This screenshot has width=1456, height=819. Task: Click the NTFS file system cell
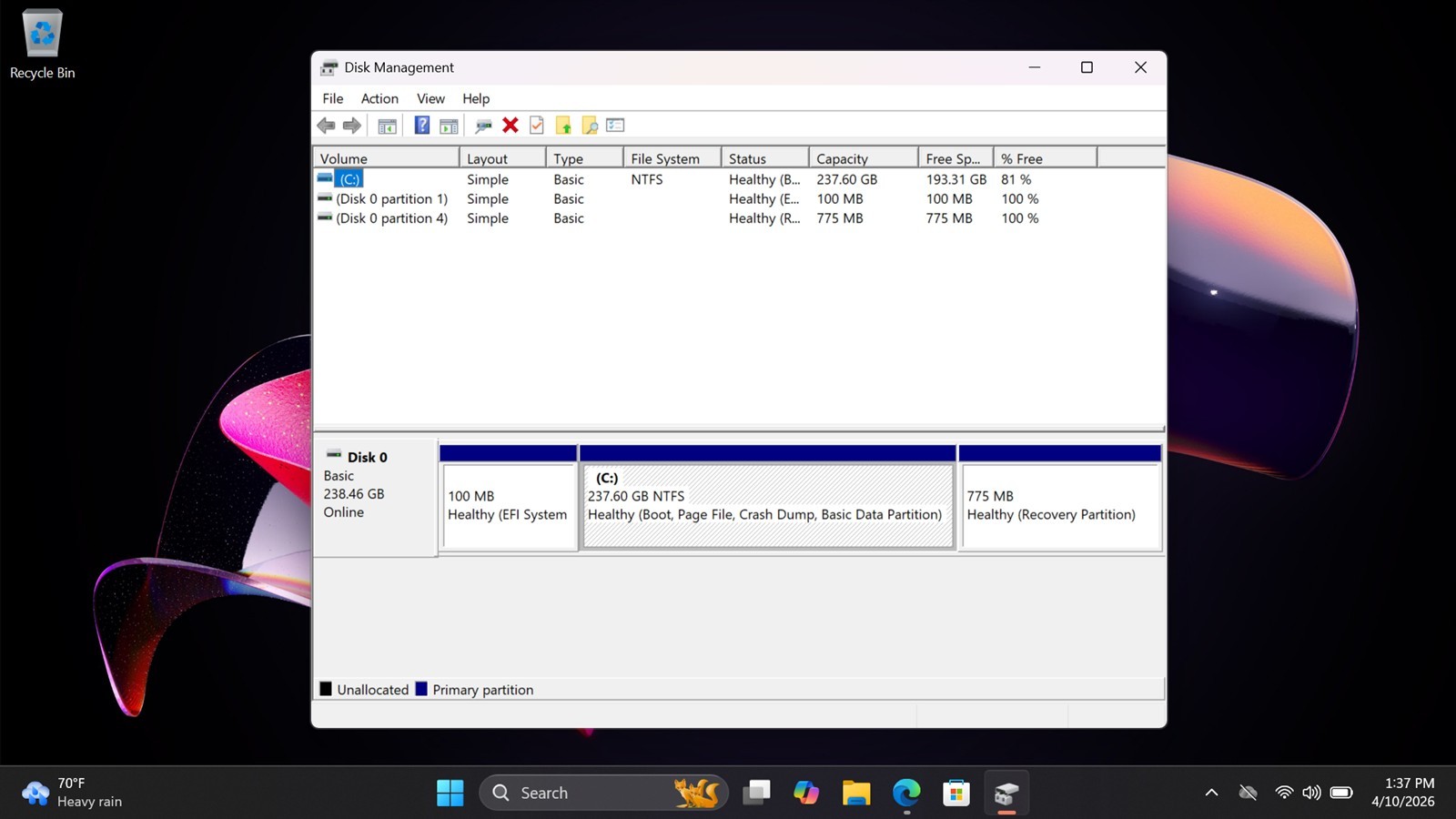click(x=647, y=179)
